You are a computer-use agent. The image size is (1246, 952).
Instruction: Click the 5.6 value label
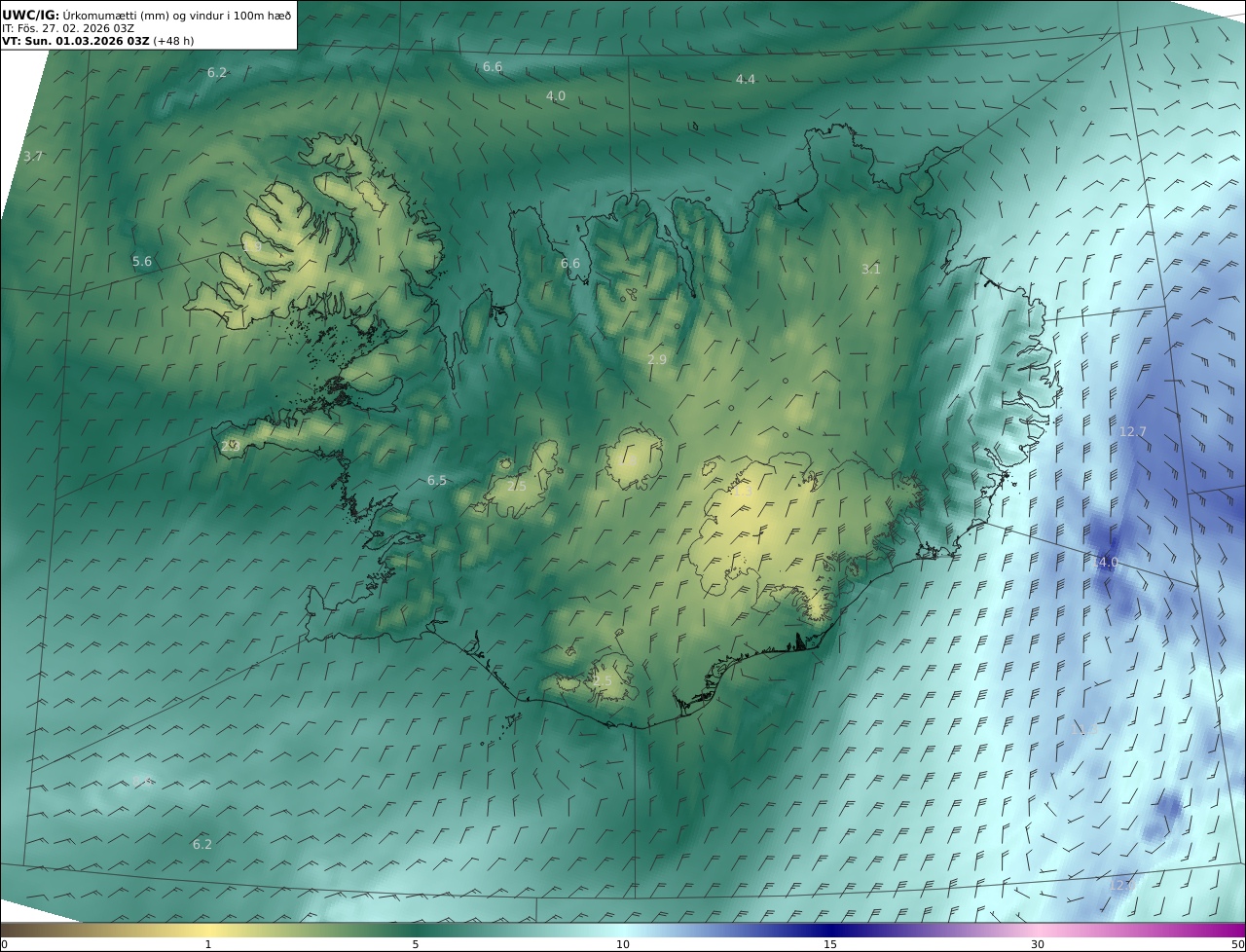(142, 261)
